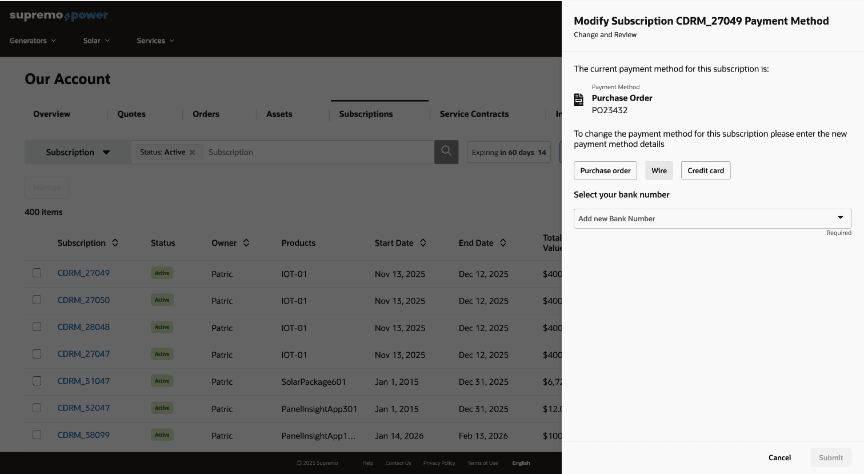Image resolution: width=864 pixels, height=474 pixels.
Task: Click the Help footer link
Action: coord(368,463)
